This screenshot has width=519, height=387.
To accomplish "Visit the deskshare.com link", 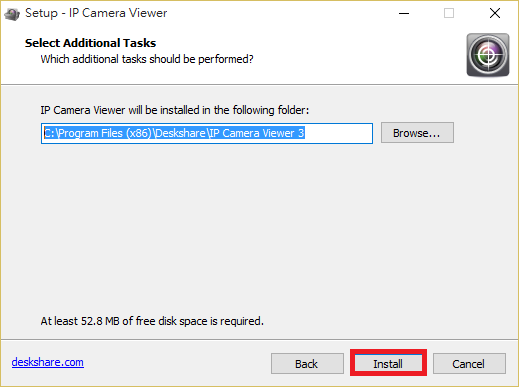I will click(x=48, y=362).
